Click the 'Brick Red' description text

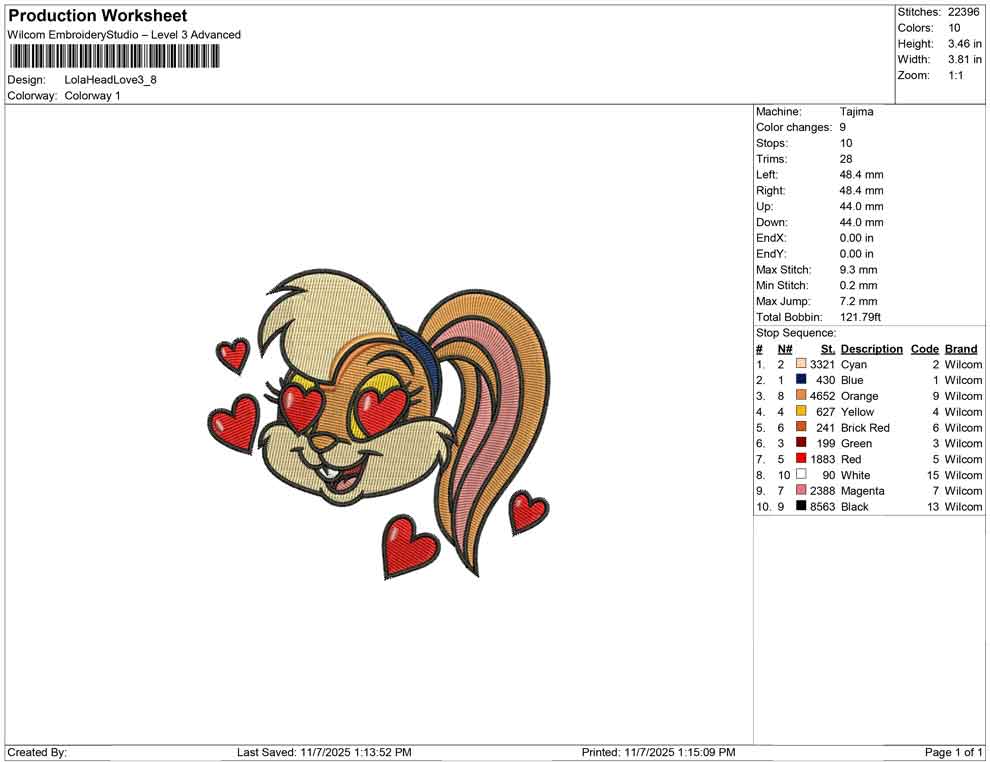865,427
